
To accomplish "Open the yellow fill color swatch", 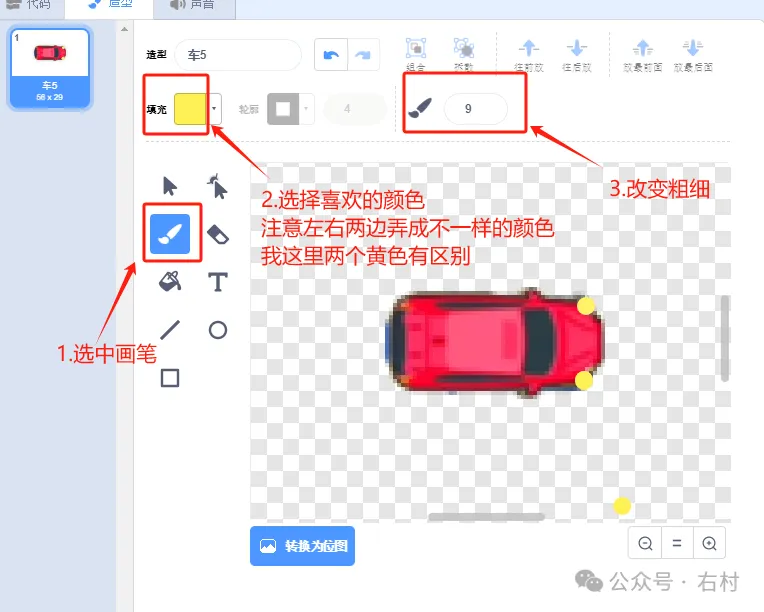I will 190,109.
